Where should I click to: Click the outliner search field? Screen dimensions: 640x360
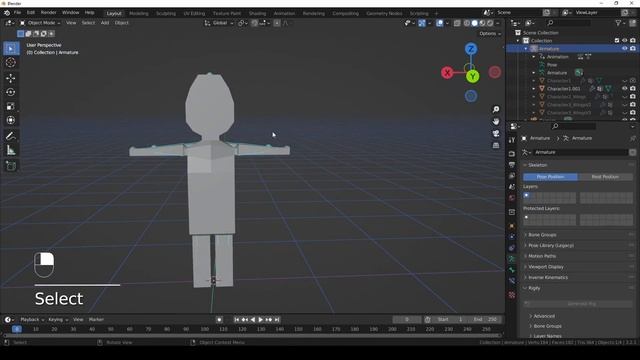pyautogui.click(x=569, y=23)
